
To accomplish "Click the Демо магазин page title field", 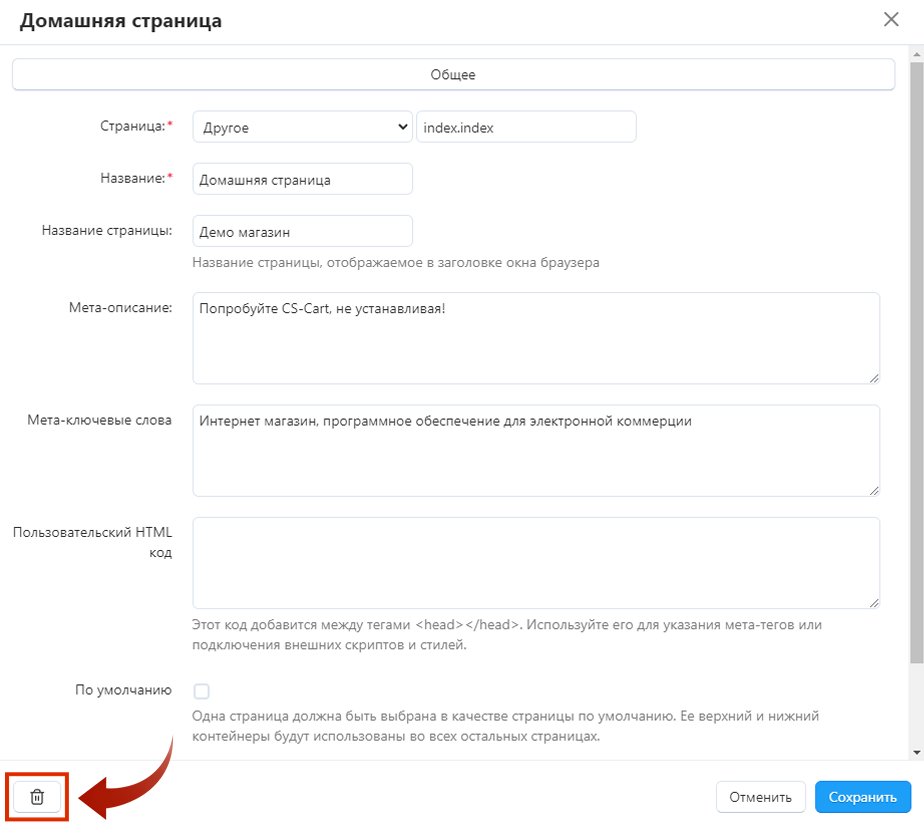I will point(302,232).
